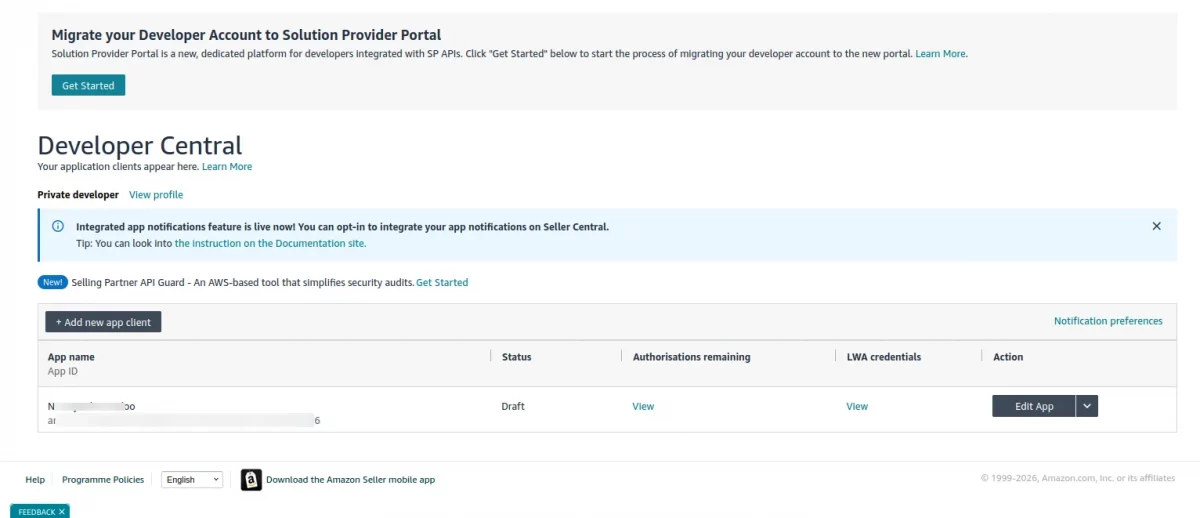Click the Action column header

tap(1008, 357)
